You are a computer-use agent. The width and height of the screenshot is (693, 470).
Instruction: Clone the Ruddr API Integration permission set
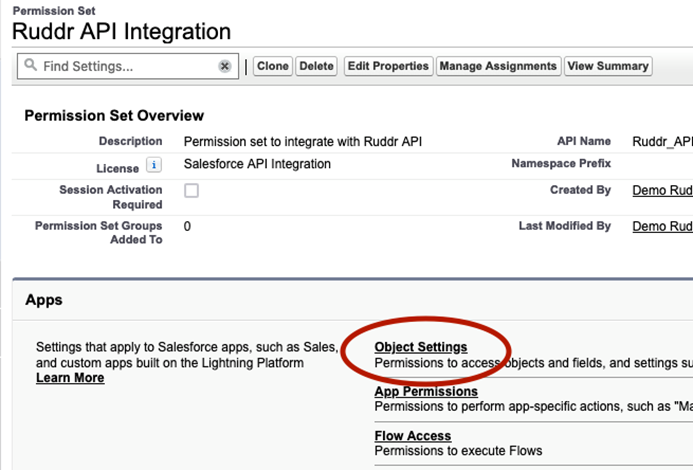pyautogui.click(x=273, y=66)
